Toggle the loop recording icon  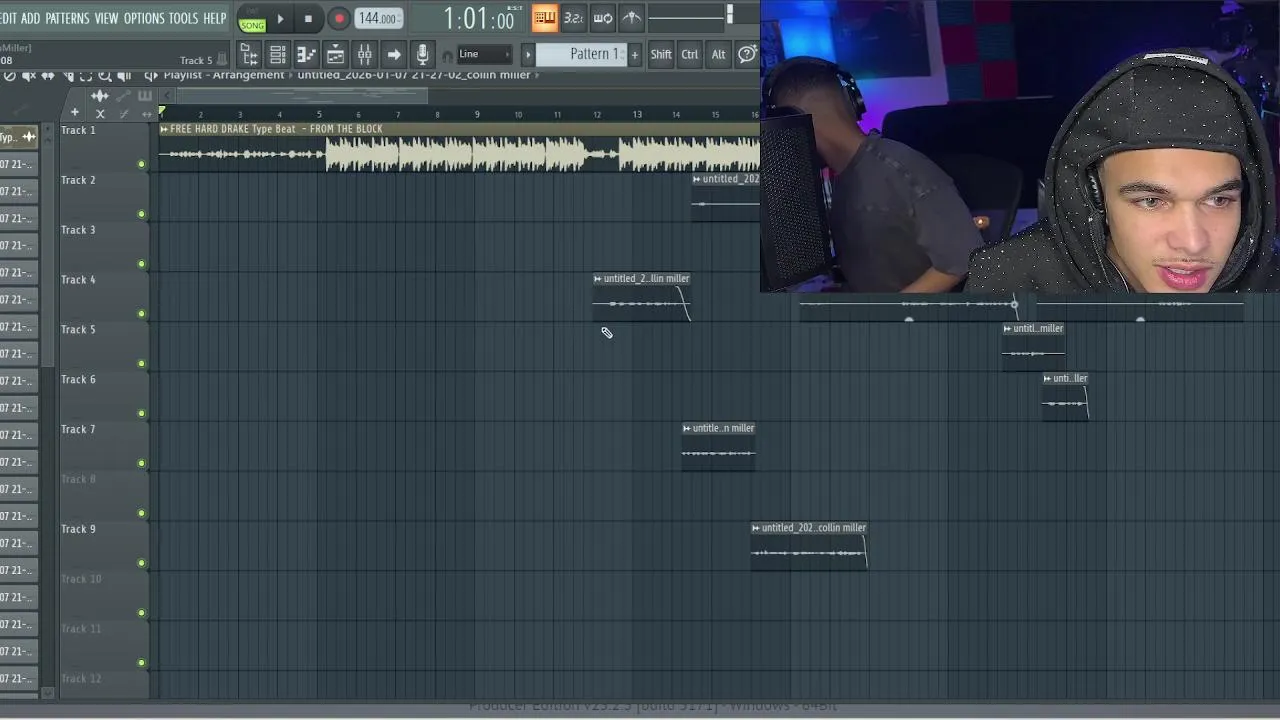point(603,18)
